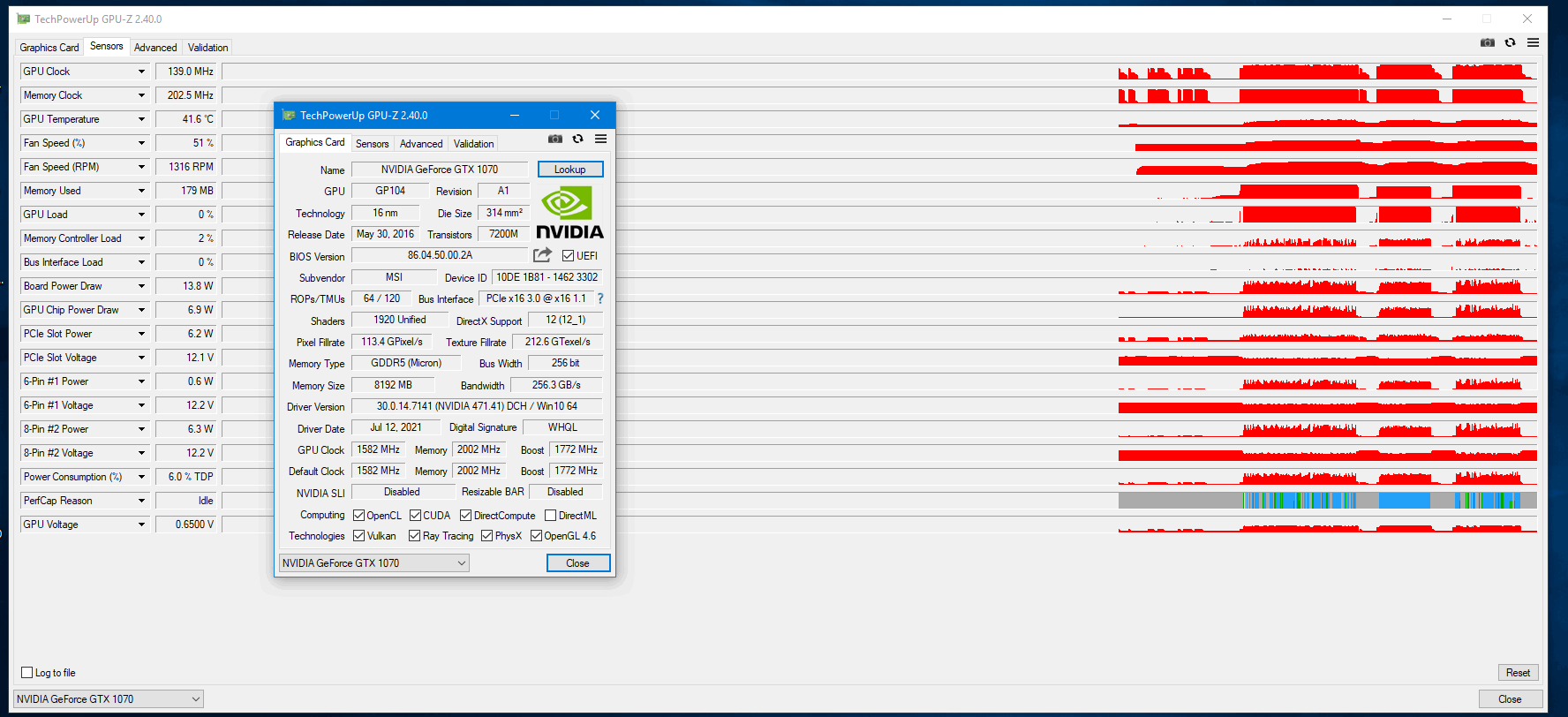
Task: Toggle the DirectML checkbox
Action: [x=551, y=516]
